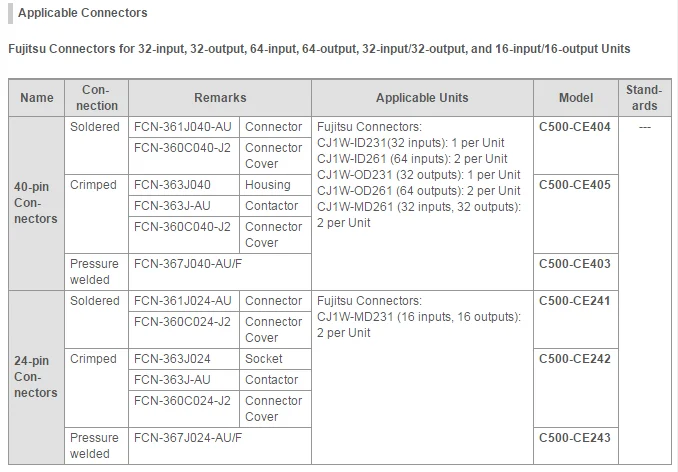This screenshot has width=678, height=472.
Task: Open model C500-CE241
Action: (x=574, y=301)
